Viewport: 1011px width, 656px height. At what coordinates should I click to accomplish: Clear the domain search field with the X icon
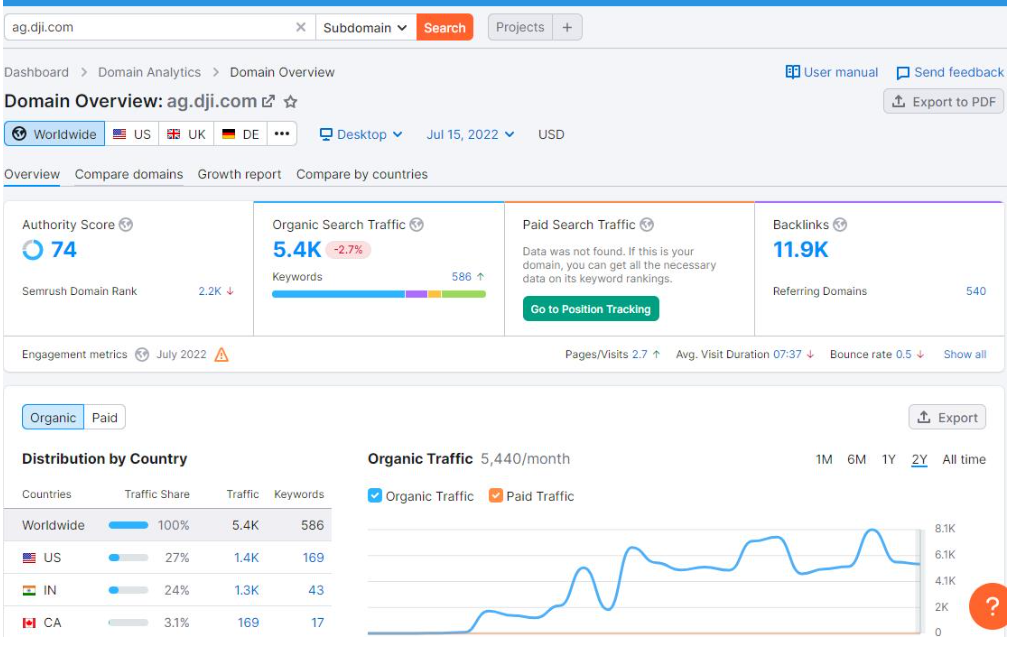300,27
